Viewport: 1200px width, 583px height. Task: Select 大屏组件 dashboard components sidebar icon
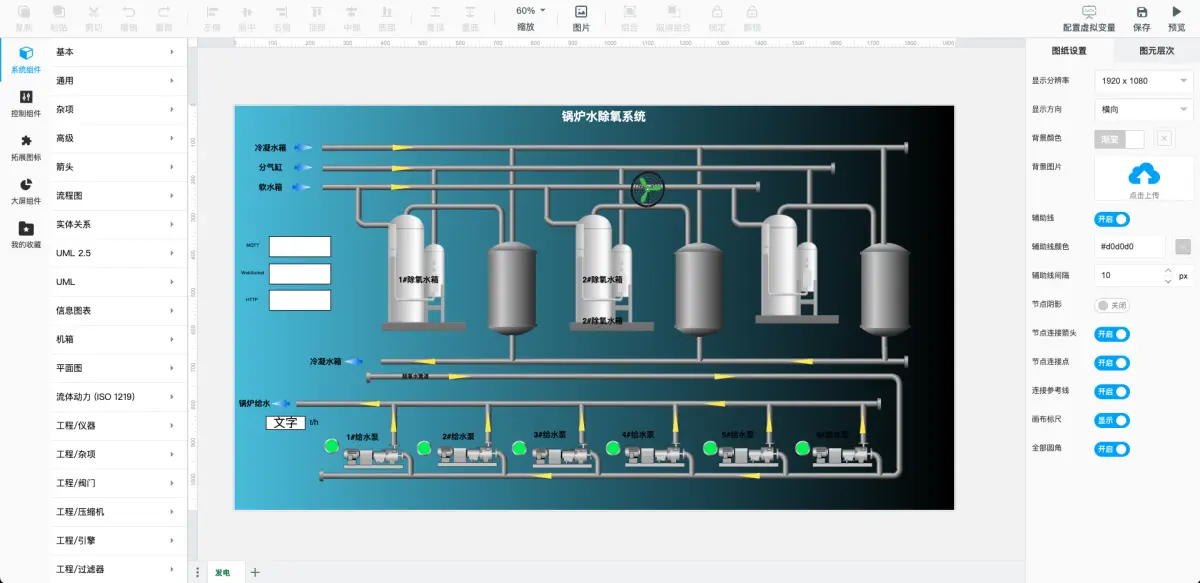[26, 190]
